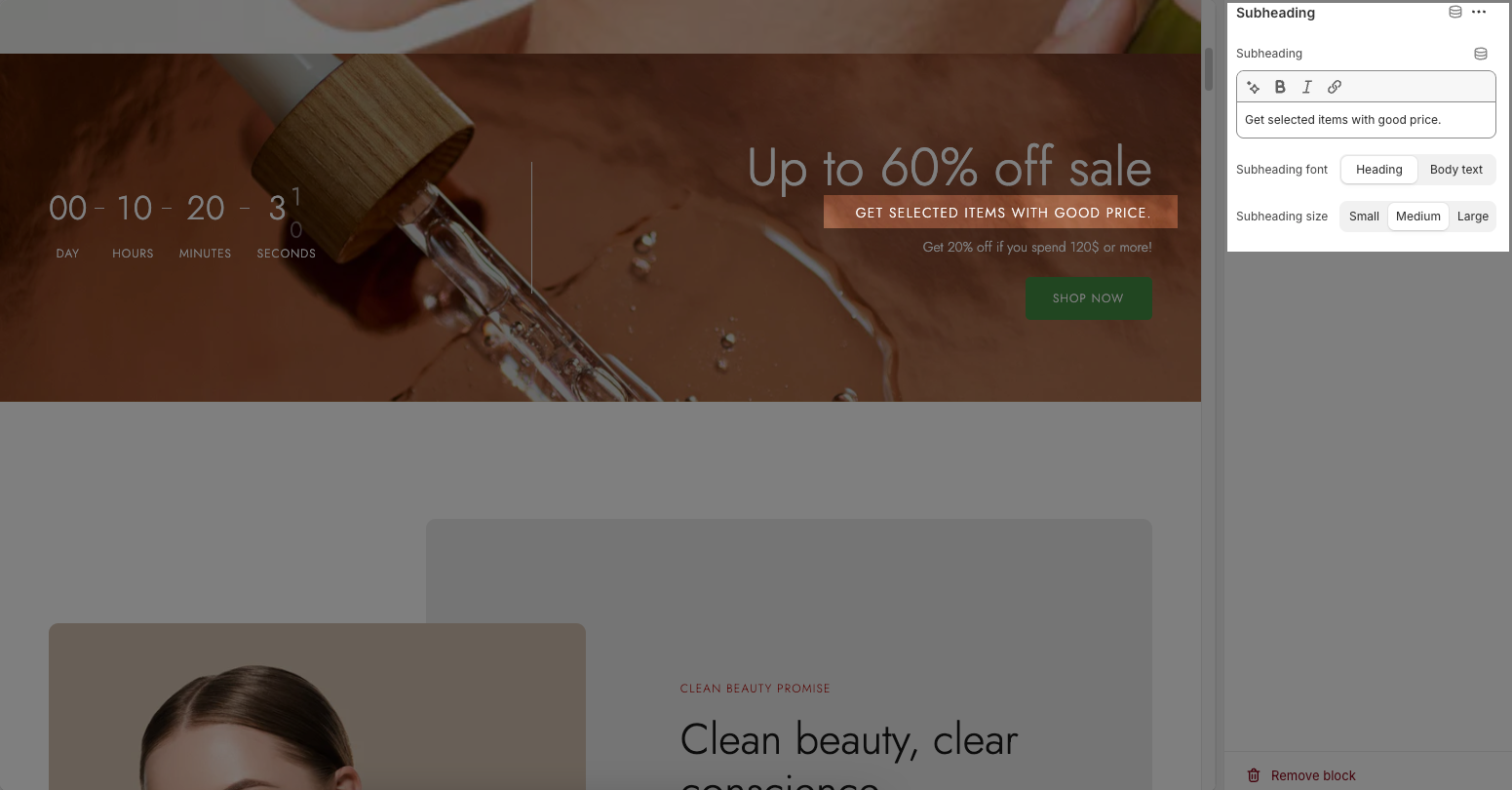Click the Remove block link
This screenshot has height=790, width=1512.
coord(1313,775)
